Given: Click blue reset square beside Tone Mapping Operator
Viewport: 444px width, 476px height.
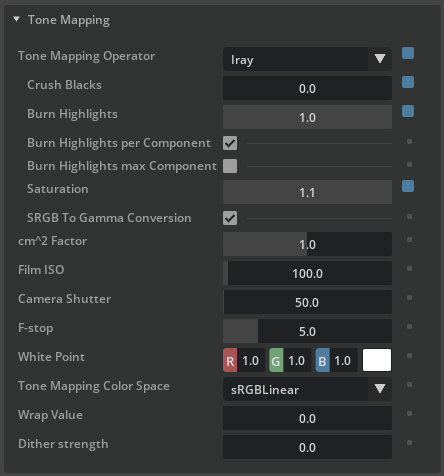Looking at the screenshot, I should (408, 53).
